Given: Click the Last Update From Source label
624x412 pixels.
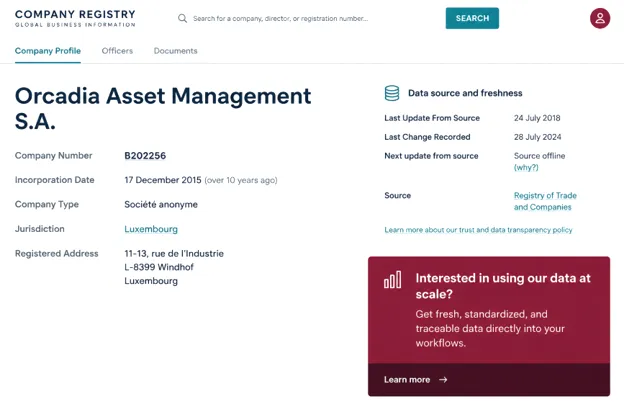Looking at the screenshot, I should (432, 118).
